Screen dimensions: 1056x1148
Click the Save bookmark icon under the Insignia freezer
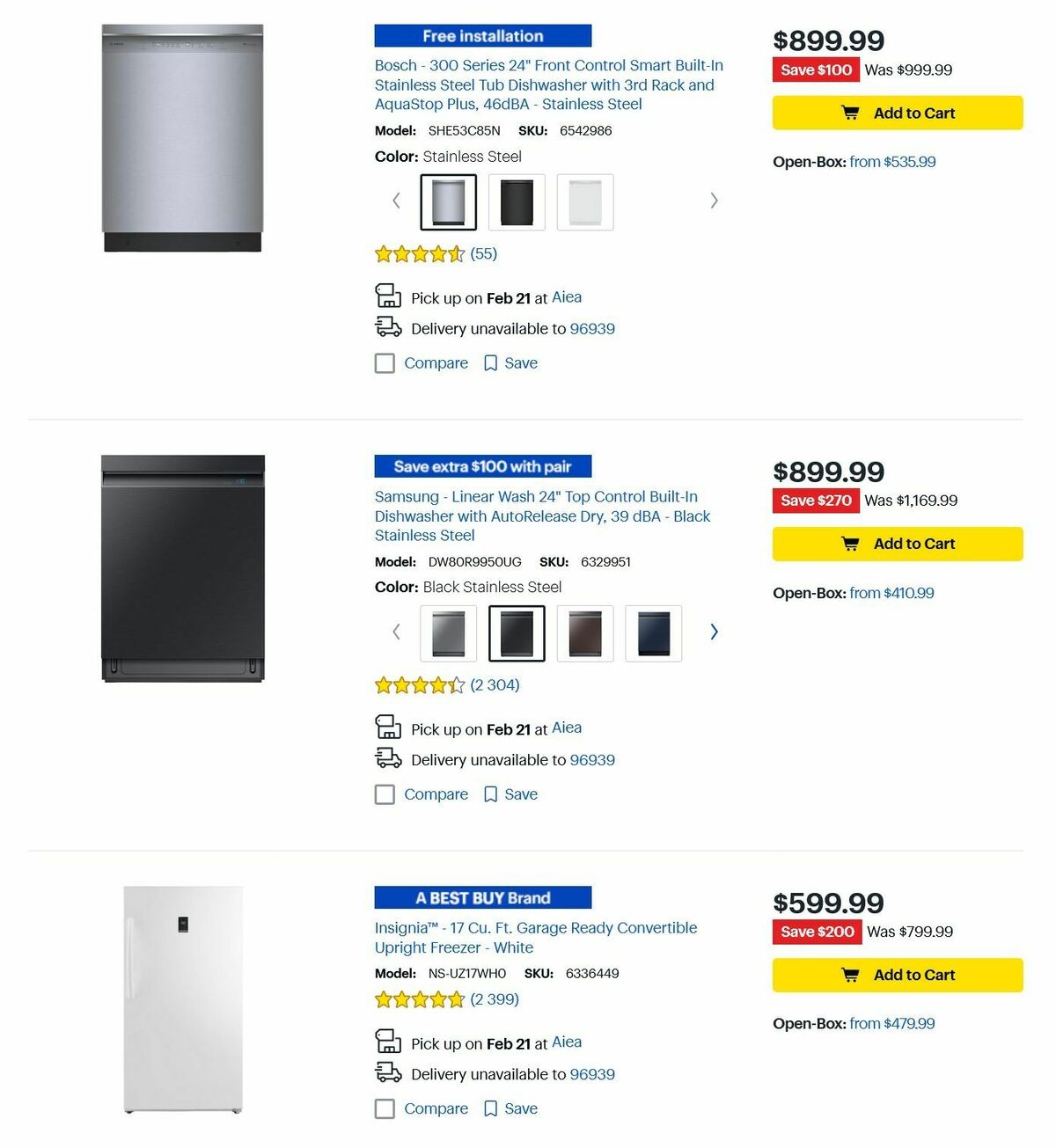tap(490, 1108)
